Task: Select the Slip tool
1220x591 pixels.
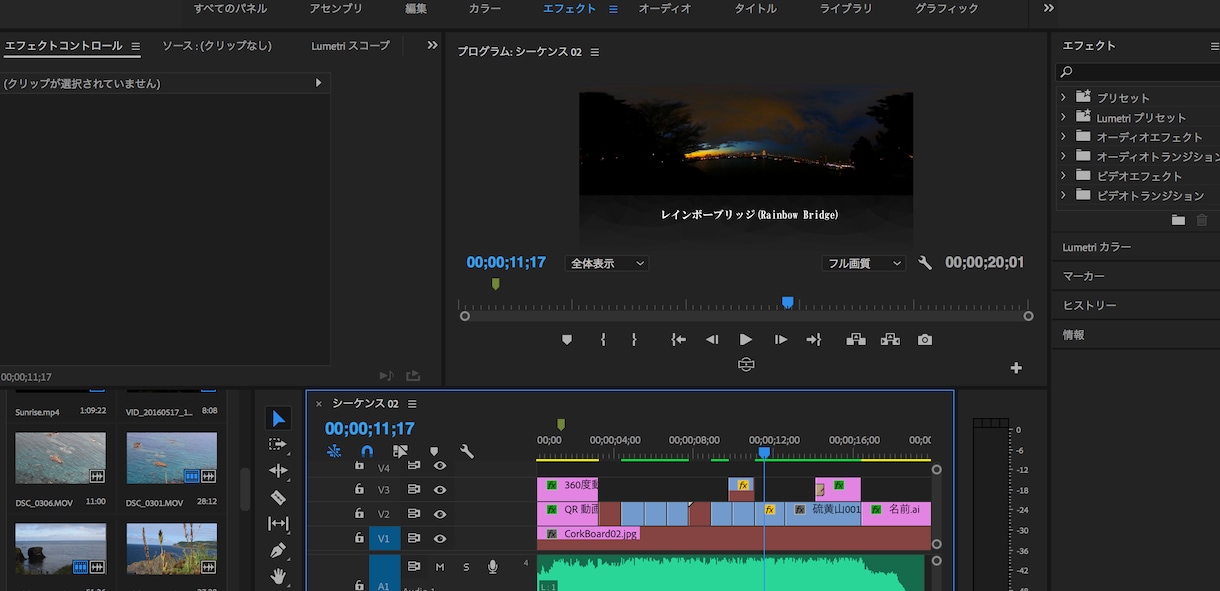Action: click(278, 523)
